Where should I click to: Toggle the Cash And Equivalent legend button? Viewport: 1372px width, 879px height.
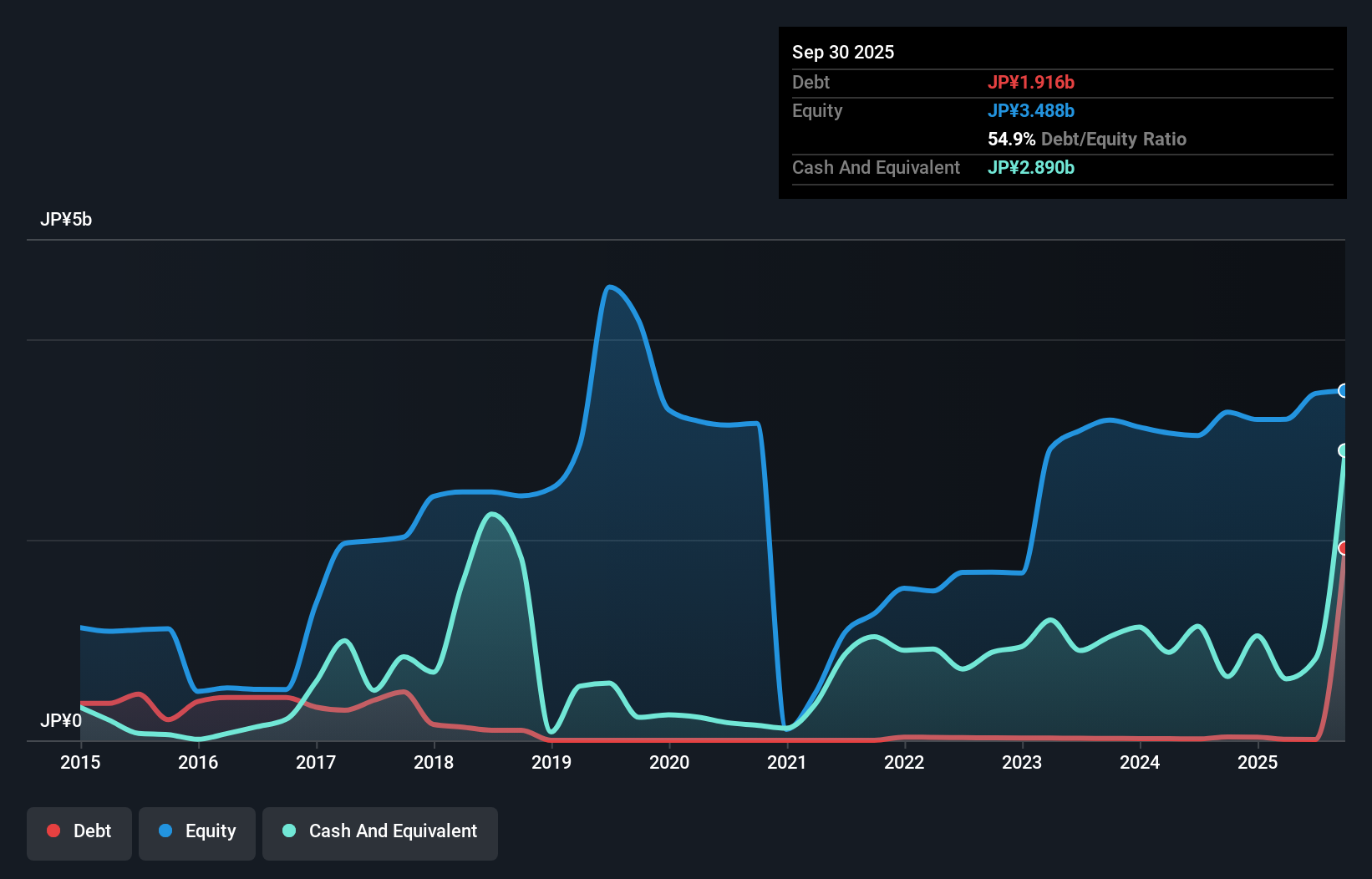380,833
